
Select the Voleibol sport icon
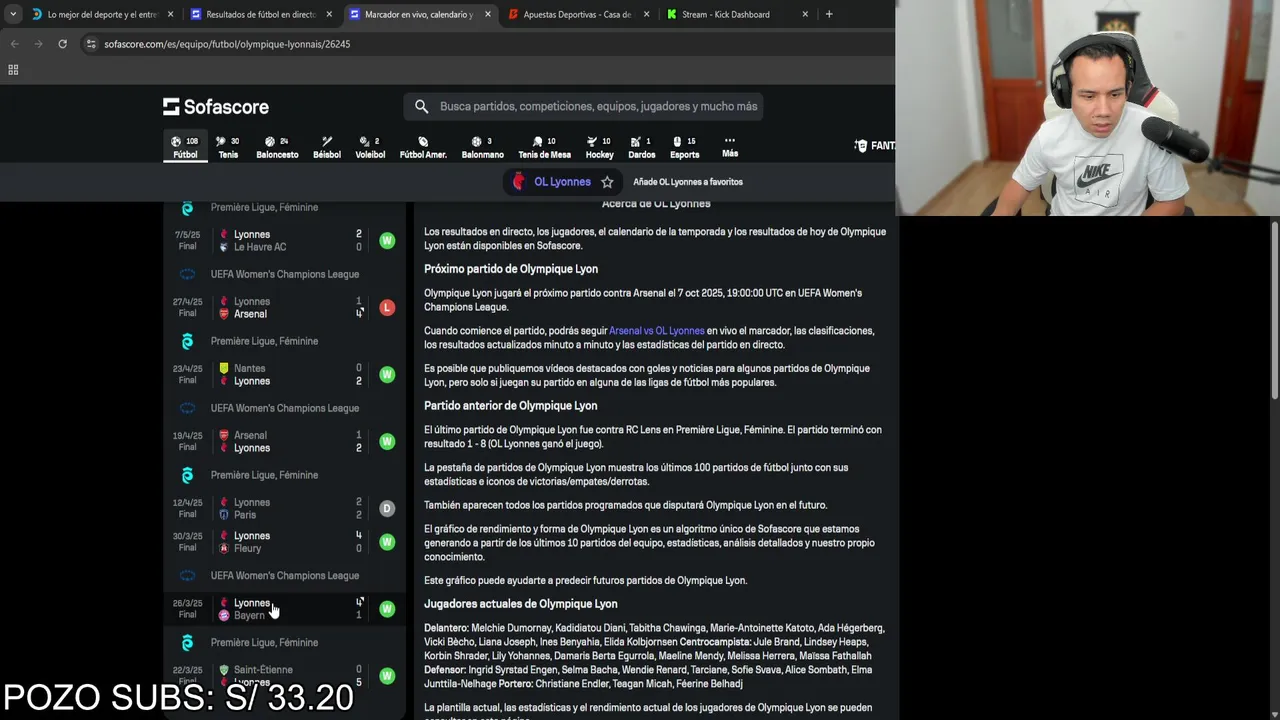click(370, 147)
